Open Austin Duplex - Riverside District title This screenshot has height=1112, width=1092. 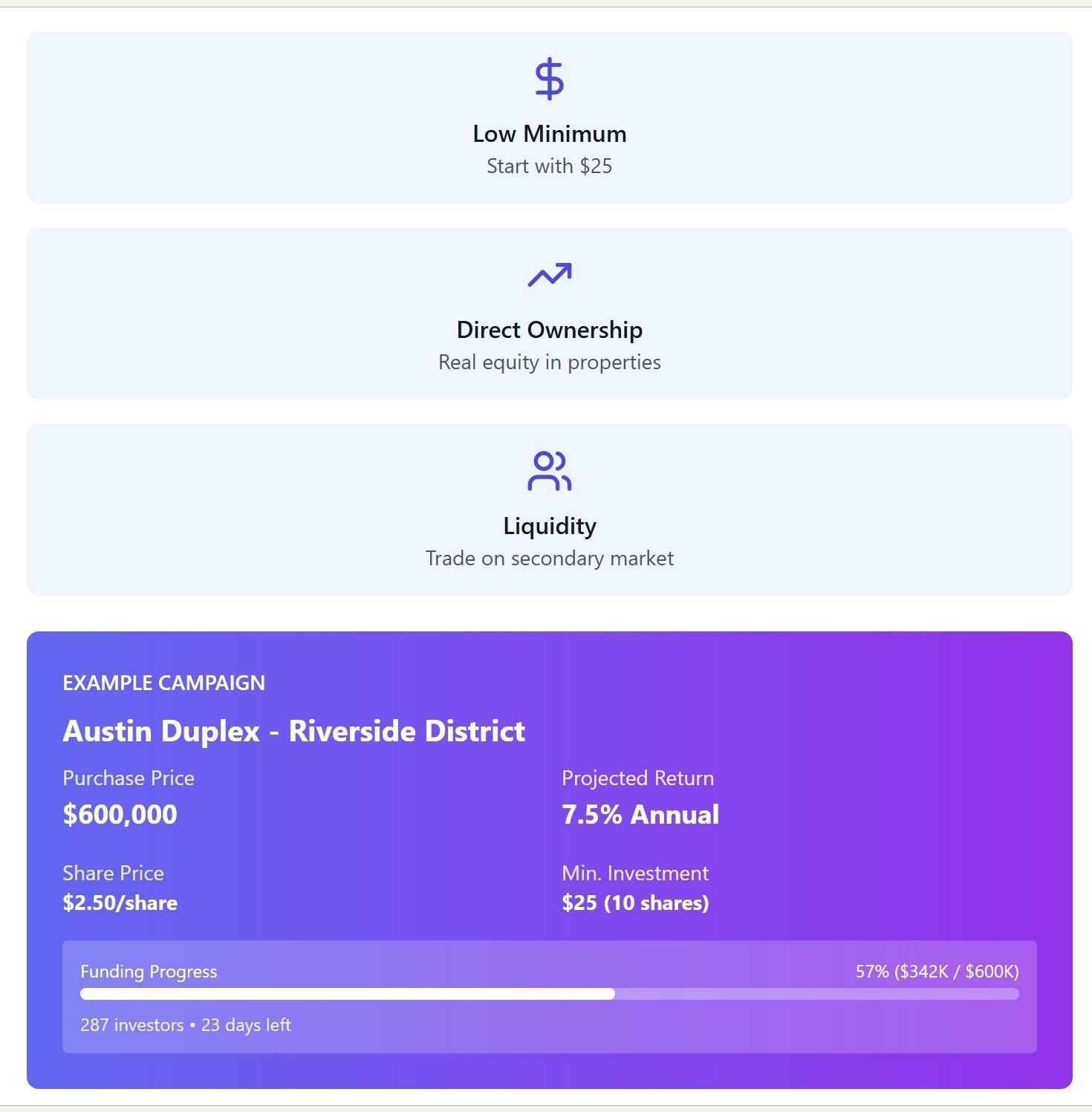(x=294, y=731)
